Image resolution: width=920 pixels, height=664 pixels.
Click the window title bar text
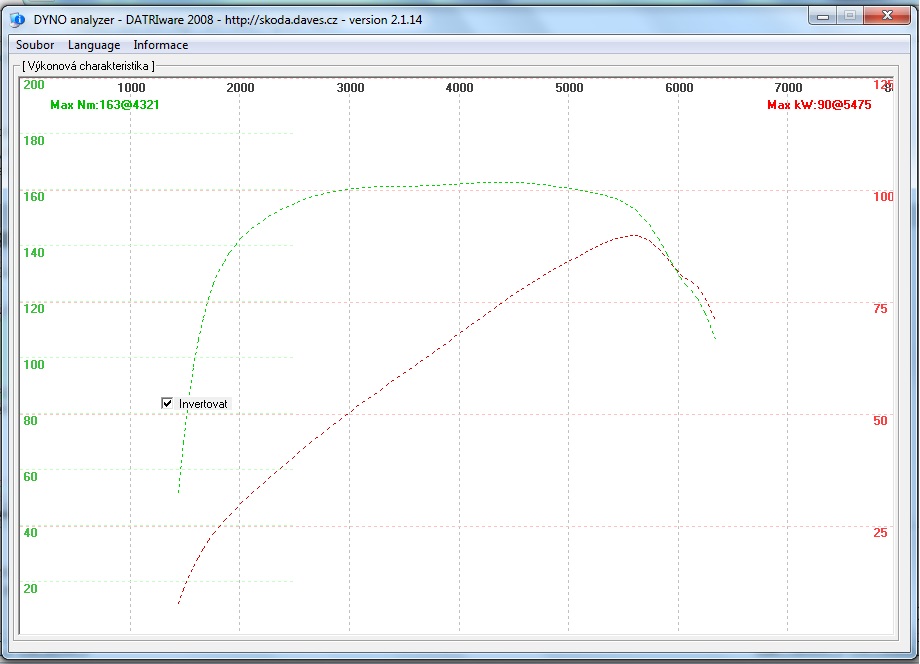pyautogui.click(x=228, y=20)
